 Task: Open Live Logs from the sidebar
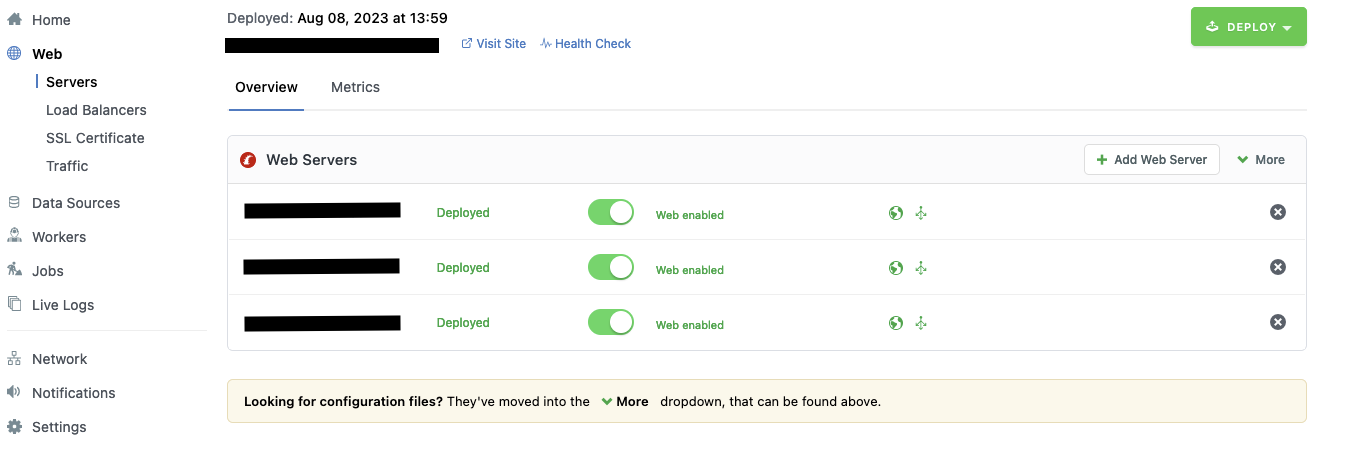(63, 305)
